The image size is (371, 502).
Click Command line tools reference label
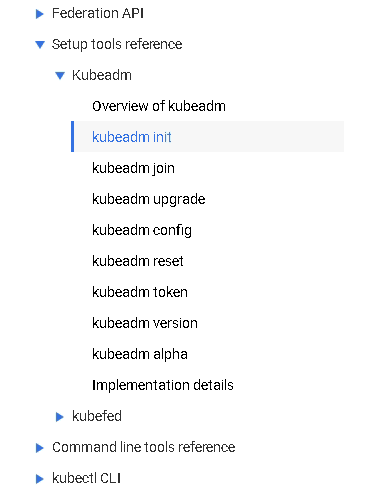point(144,447)
